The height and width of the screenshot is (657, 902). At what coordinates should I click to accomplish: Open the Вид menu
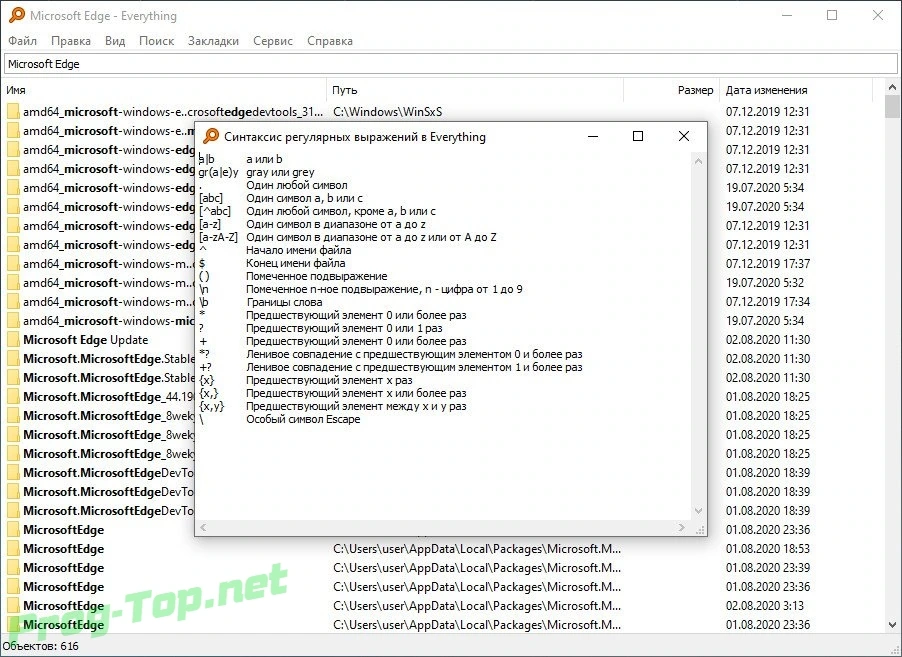coord(115,41)
